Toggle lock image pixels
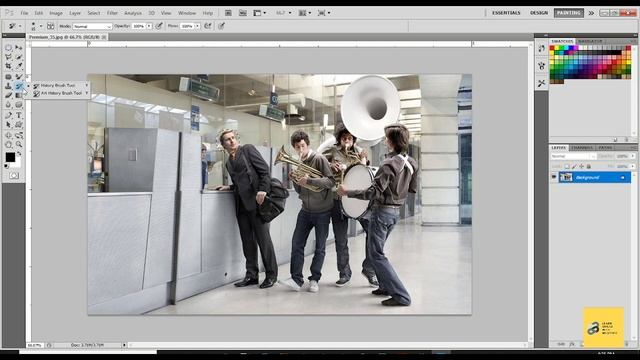Screen dimensions: 640x360 [574, 167]
